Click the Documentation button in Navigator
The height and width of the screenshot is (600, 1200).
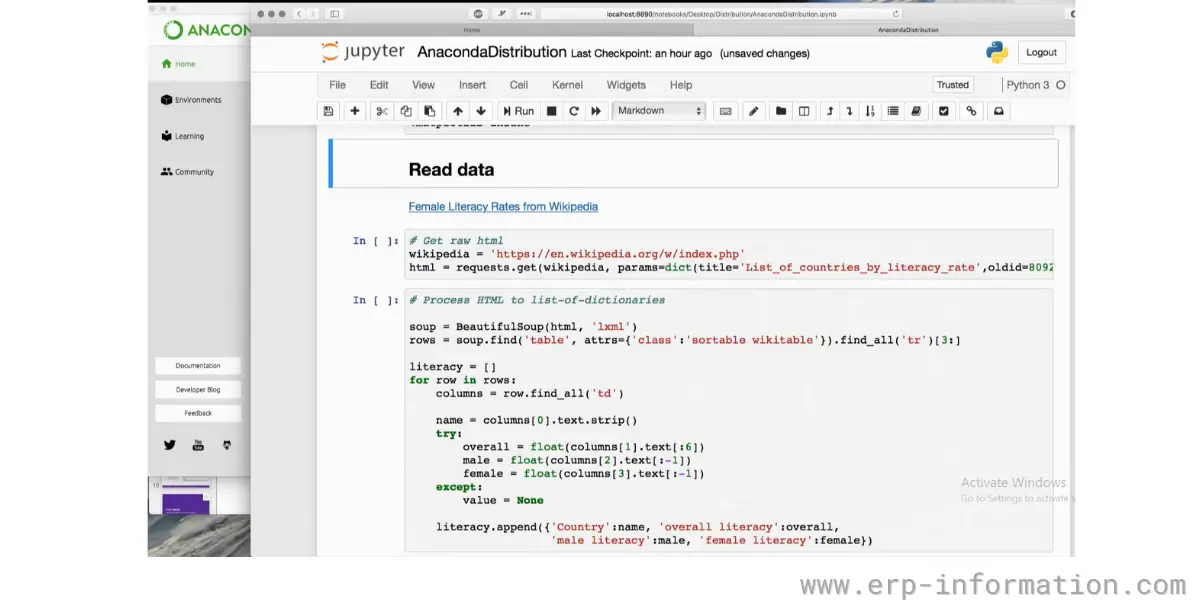[x=198, y=366]
